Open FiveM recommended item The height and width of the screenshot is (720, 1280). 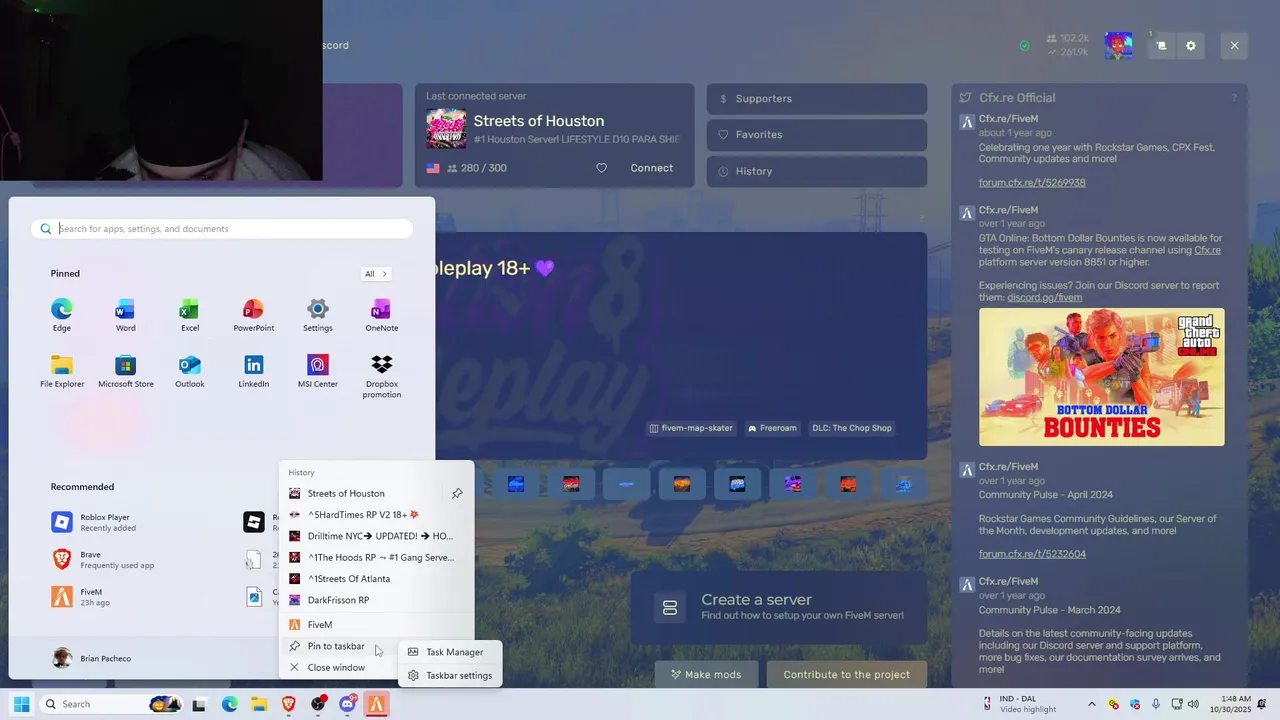pyautogui.click(x=140, y=597)
